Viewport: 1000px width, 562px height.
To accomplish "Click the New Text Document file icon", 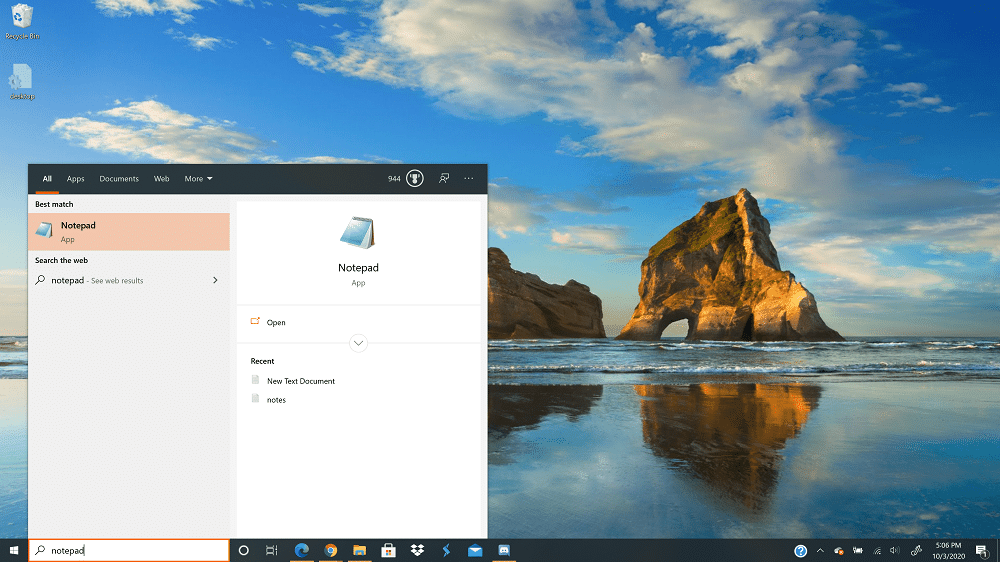I will (x=255, y=380).
